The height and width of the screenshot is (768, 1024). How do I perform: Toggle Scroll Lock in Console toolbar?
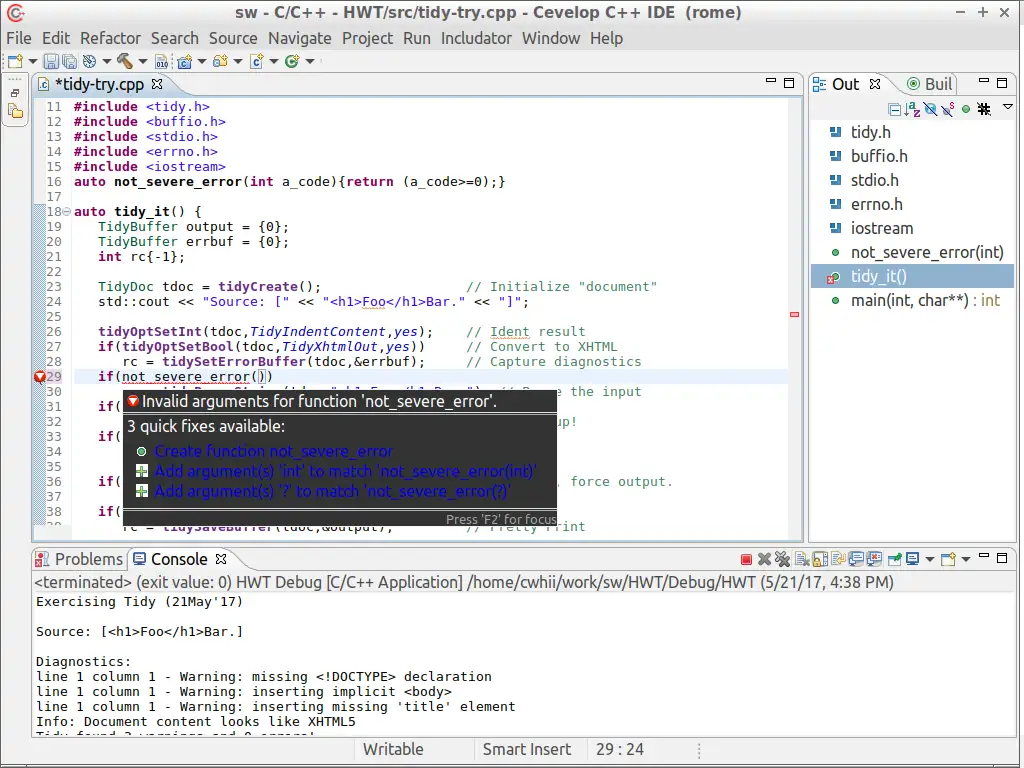820,559
